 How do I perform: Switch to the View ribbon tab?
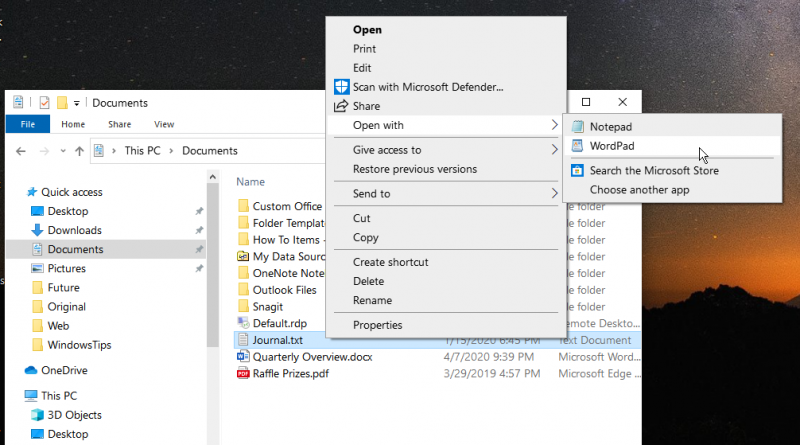coord(164,124)
